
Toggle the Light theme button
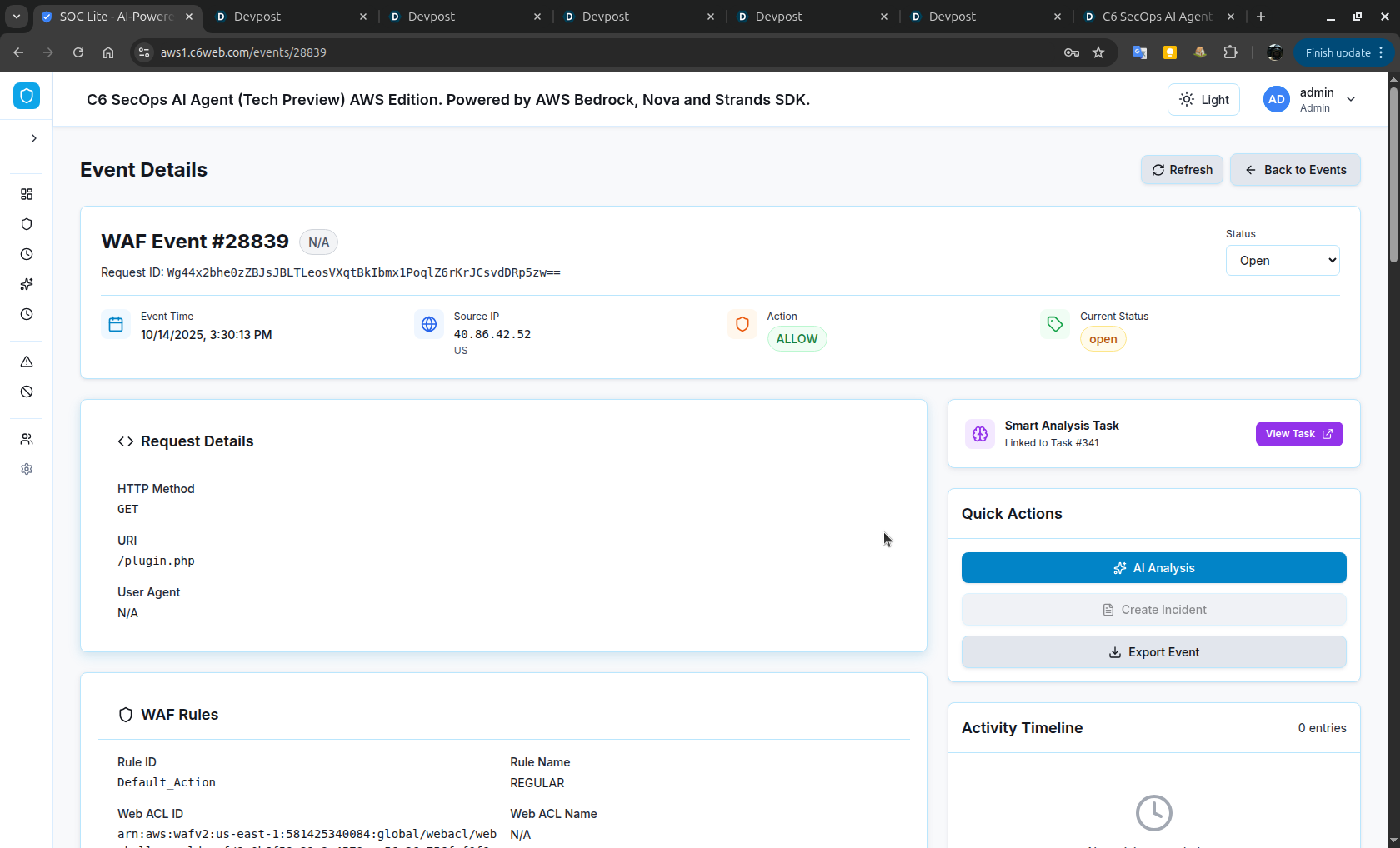tap(1203, 100)
